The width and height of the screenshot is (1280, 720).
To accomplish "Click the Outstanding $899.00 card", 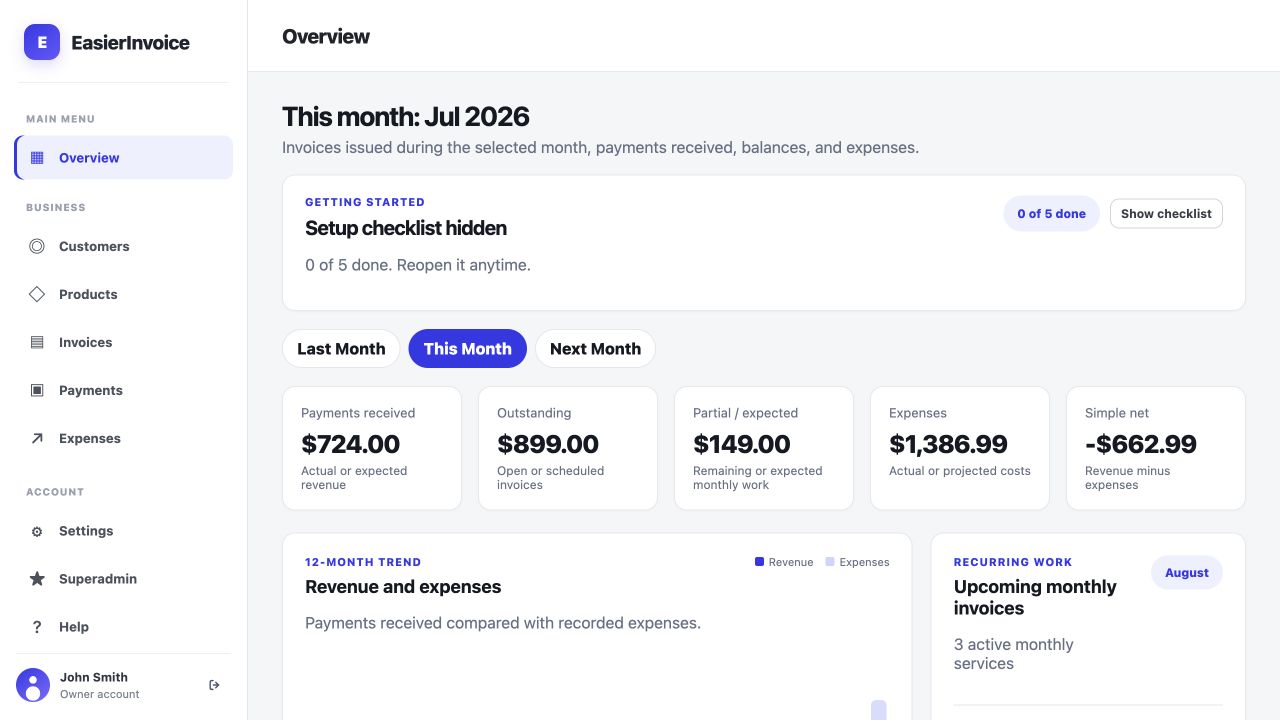I will pos(568,448).
